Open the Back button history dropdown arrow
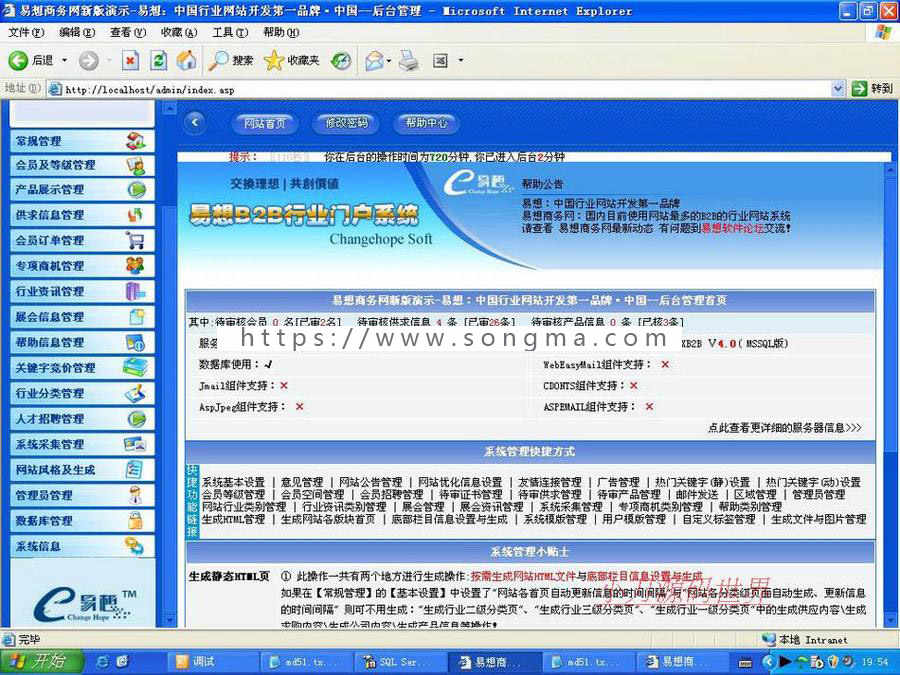 [x=64, y=60]
